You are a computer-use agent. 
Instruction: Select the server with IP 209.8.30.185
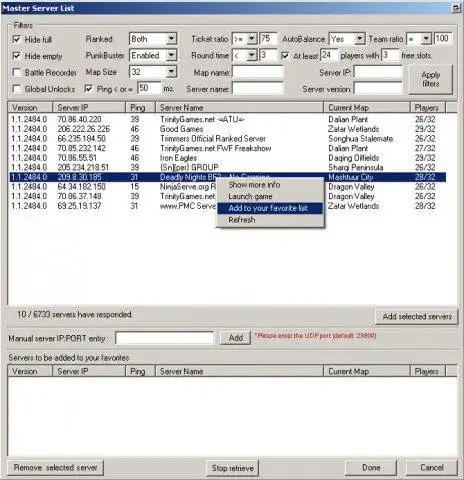click(x=227, y=177)
